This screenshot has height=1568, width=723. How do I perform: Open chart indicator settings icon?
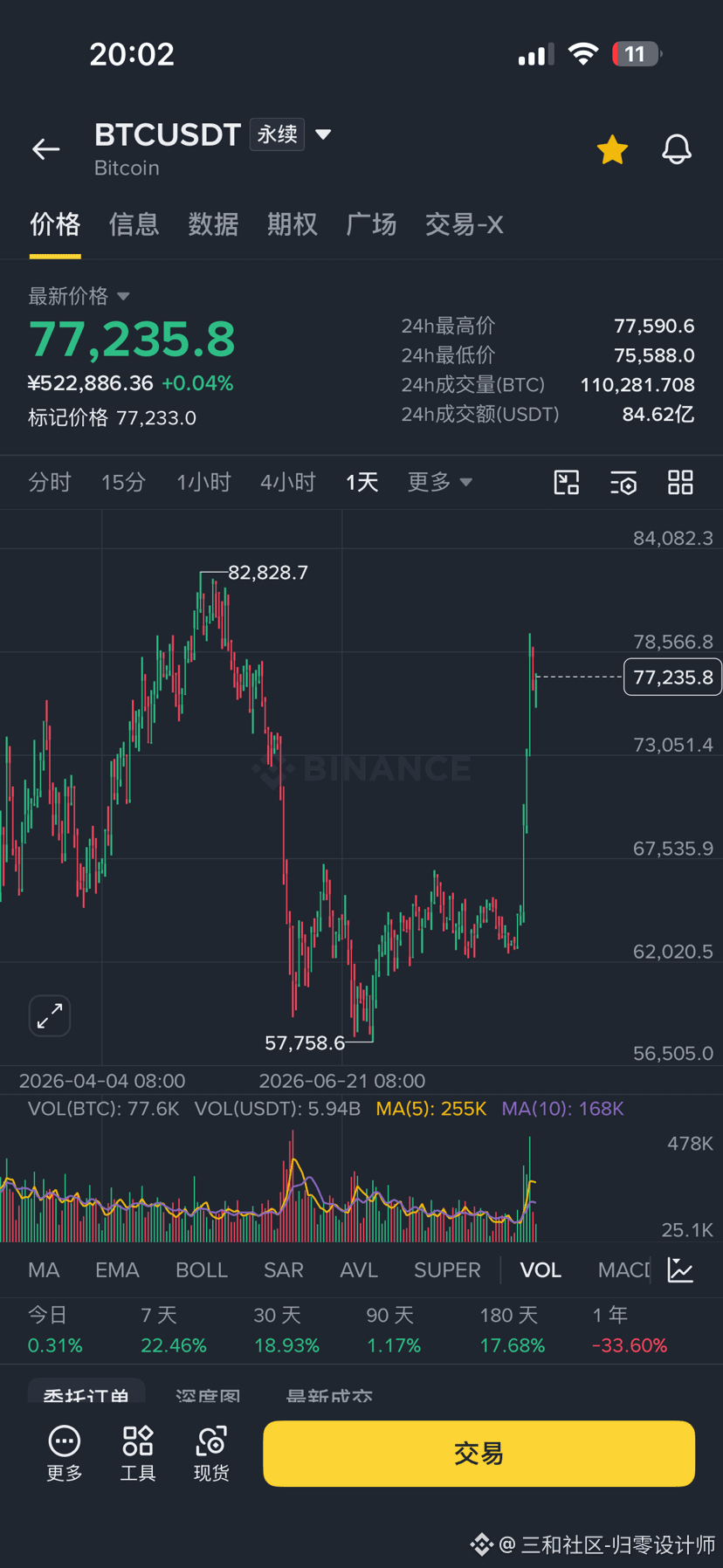pyautogui.click(x=623, y=482)
